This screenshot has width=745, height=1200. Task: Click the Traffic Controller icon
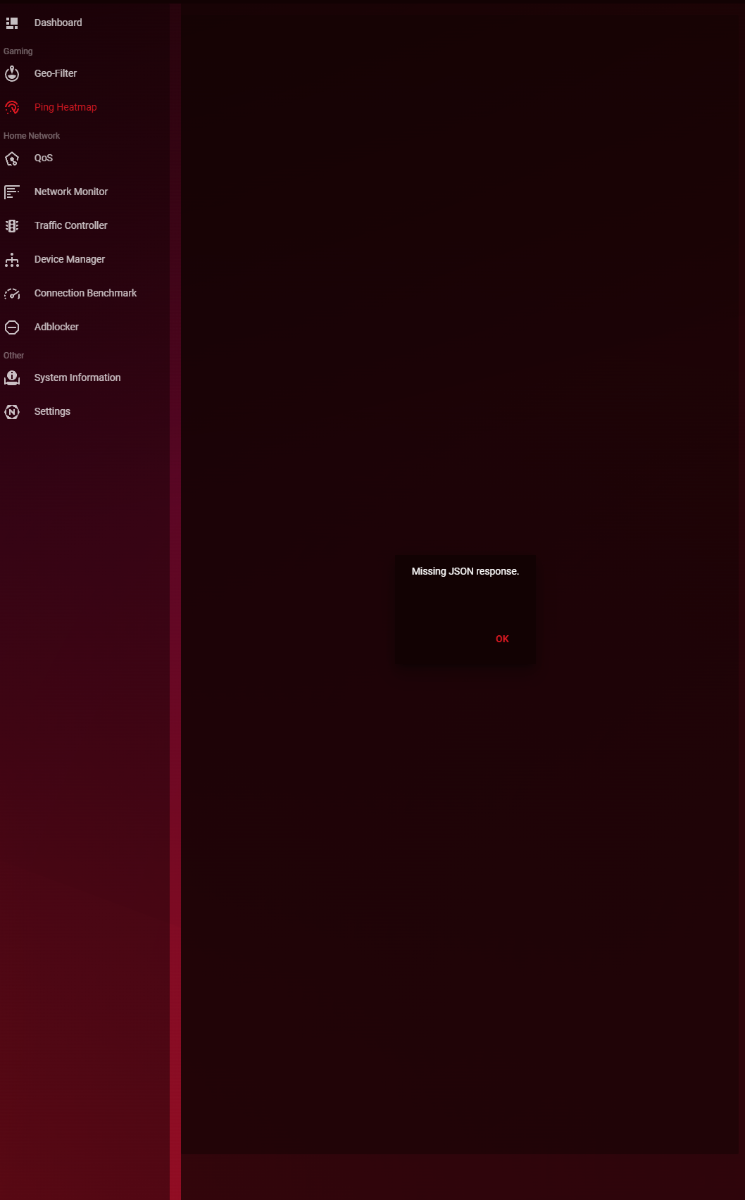click(12, 226)
